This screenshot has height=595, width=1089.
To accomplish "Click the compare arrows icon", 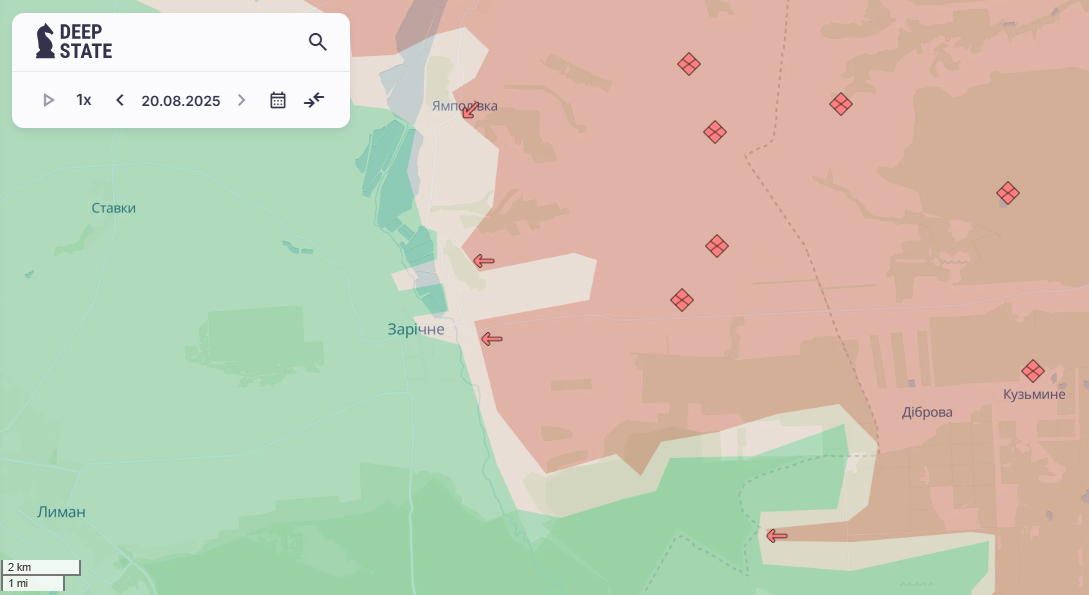I will click(314, 100).
